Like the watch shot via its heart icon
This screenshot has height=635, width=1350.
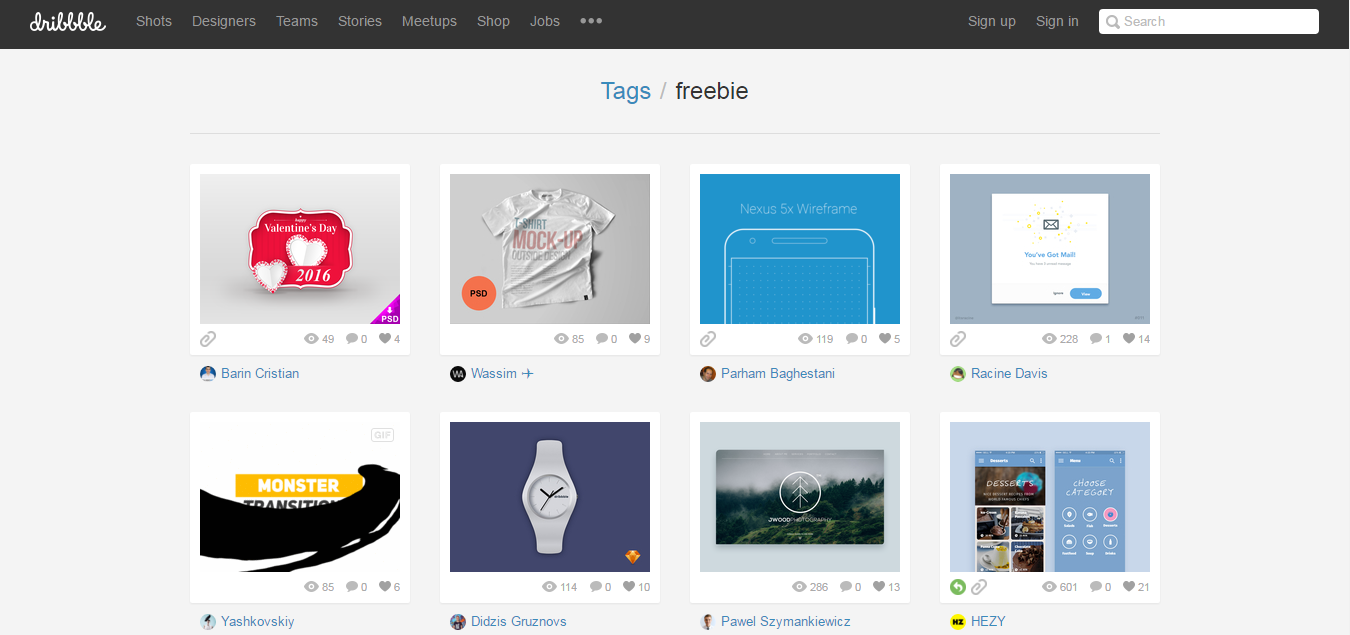629,586
